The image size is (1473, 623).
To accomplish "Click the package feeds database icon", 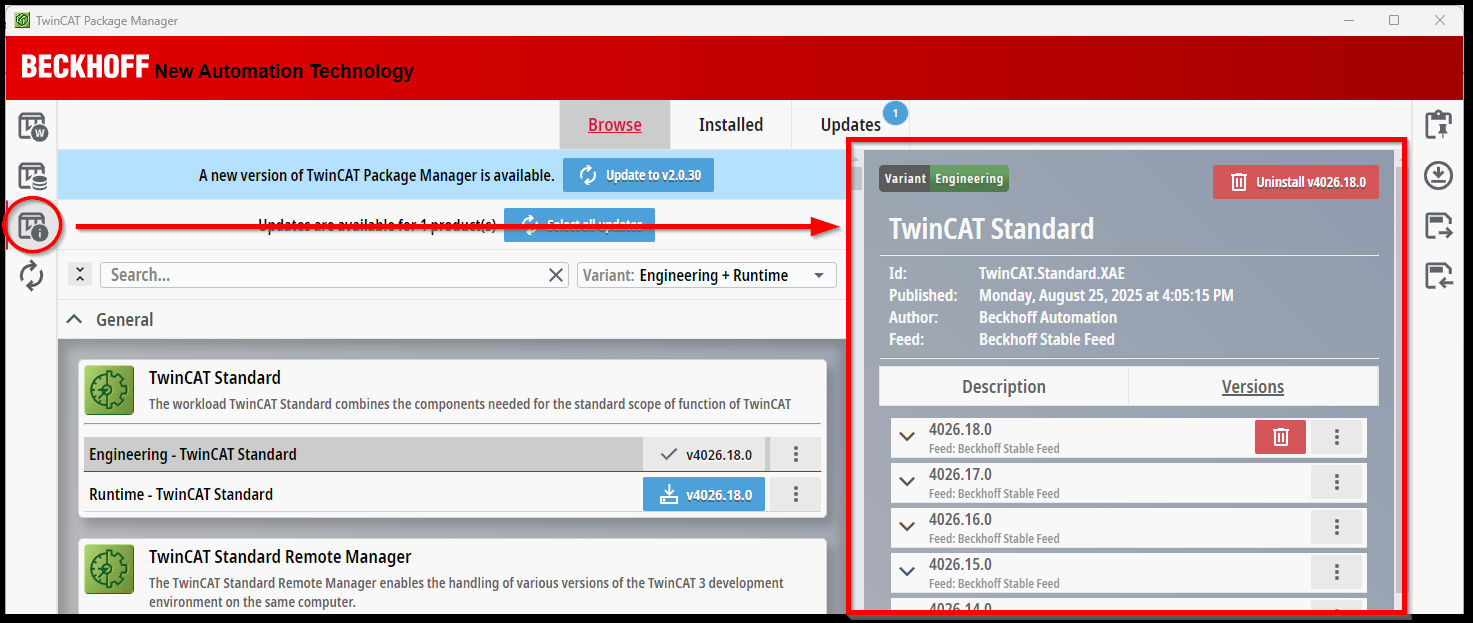I will click(x=32, y=176).
